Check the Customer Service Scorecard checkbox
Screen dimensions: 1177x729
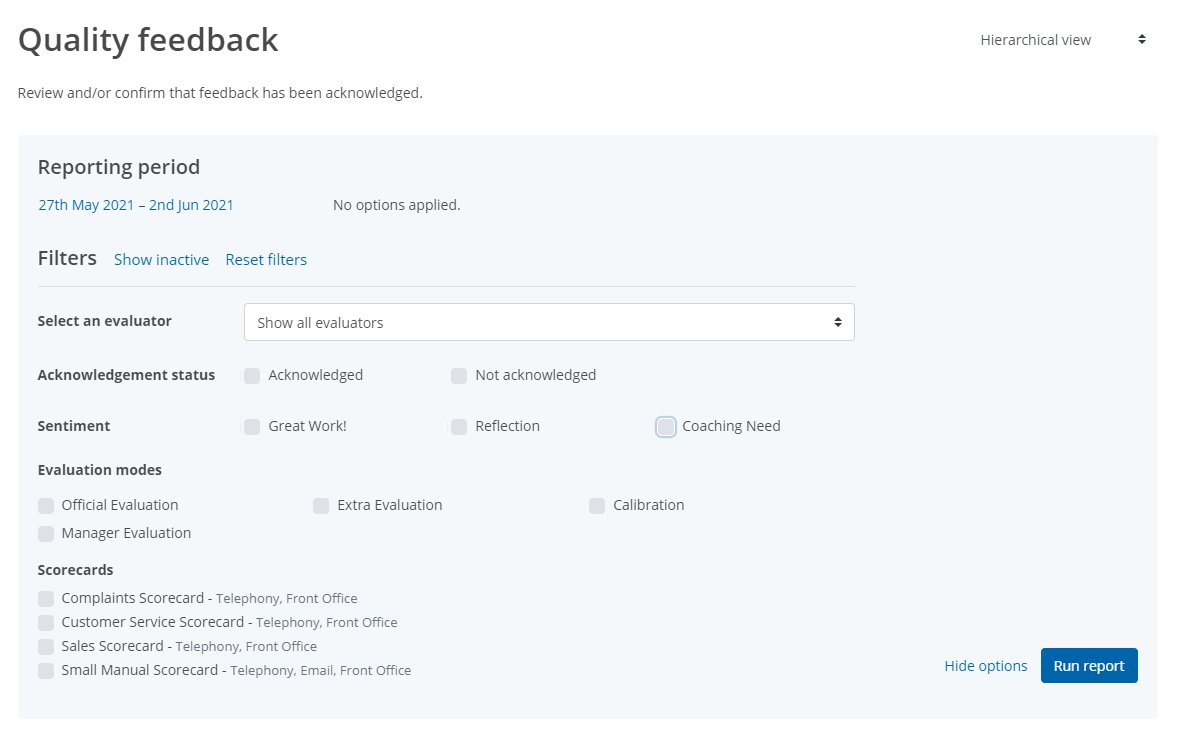click(x=46, y=622)
